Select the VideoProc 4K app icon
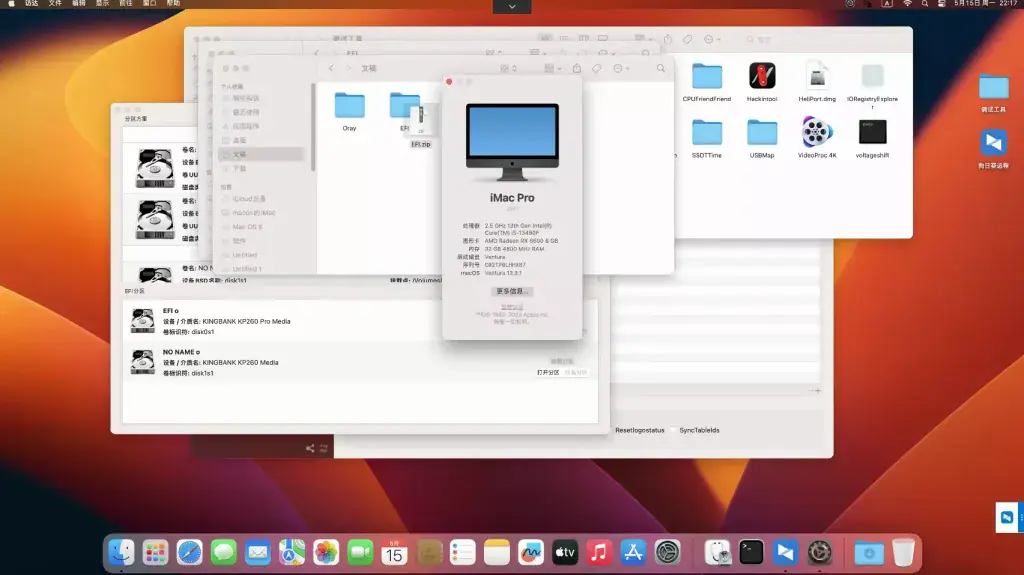Screen dimensions: 1024x575 [817, 132]
